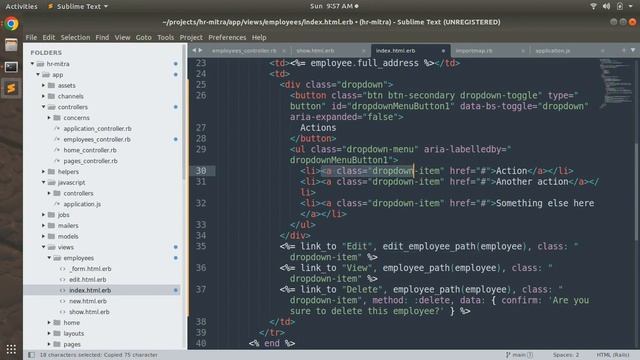Open the Activities overview
This screenshot has height=360, width=640.
pyautogui.click(x=21, y=6)
